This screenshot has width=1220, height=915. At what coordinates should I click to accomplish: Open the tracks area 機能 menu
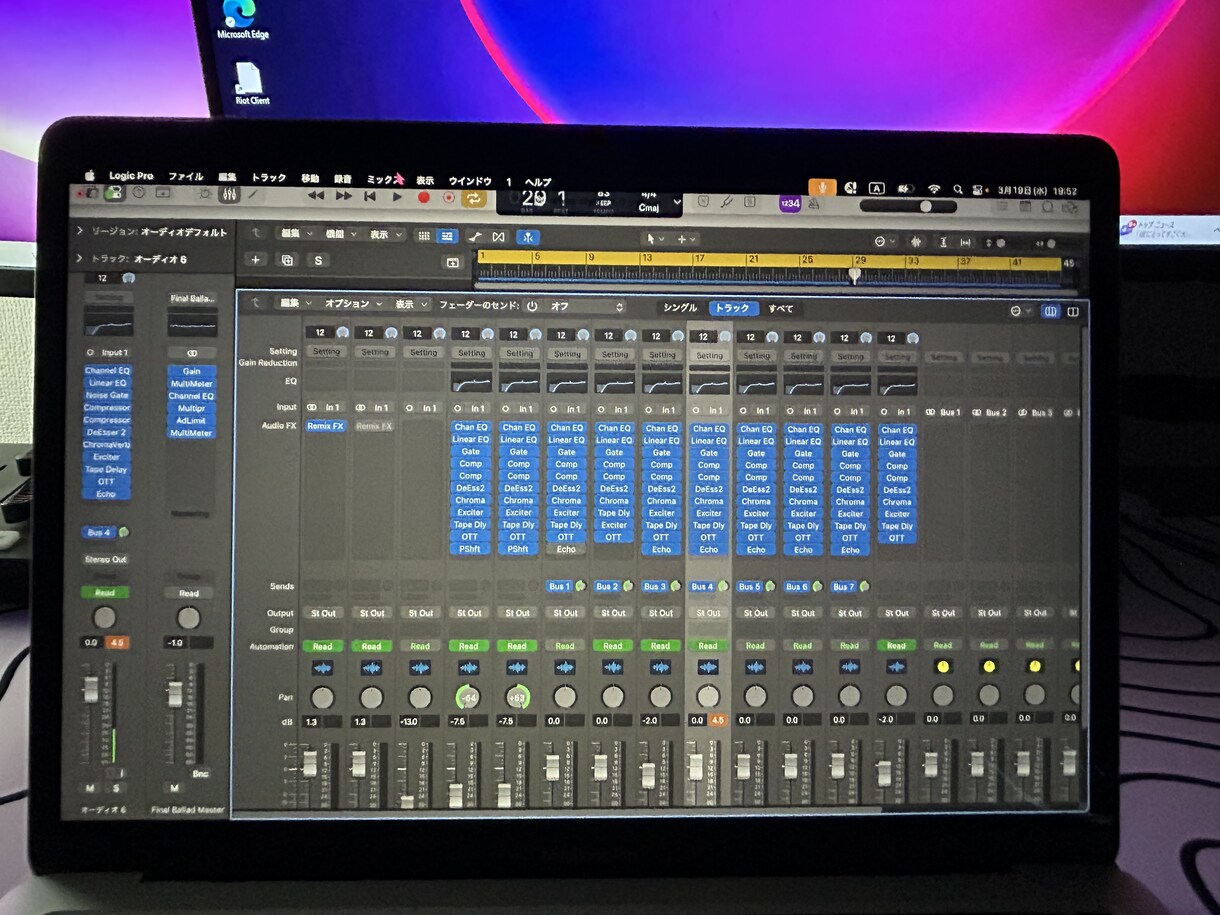(340, 234)
